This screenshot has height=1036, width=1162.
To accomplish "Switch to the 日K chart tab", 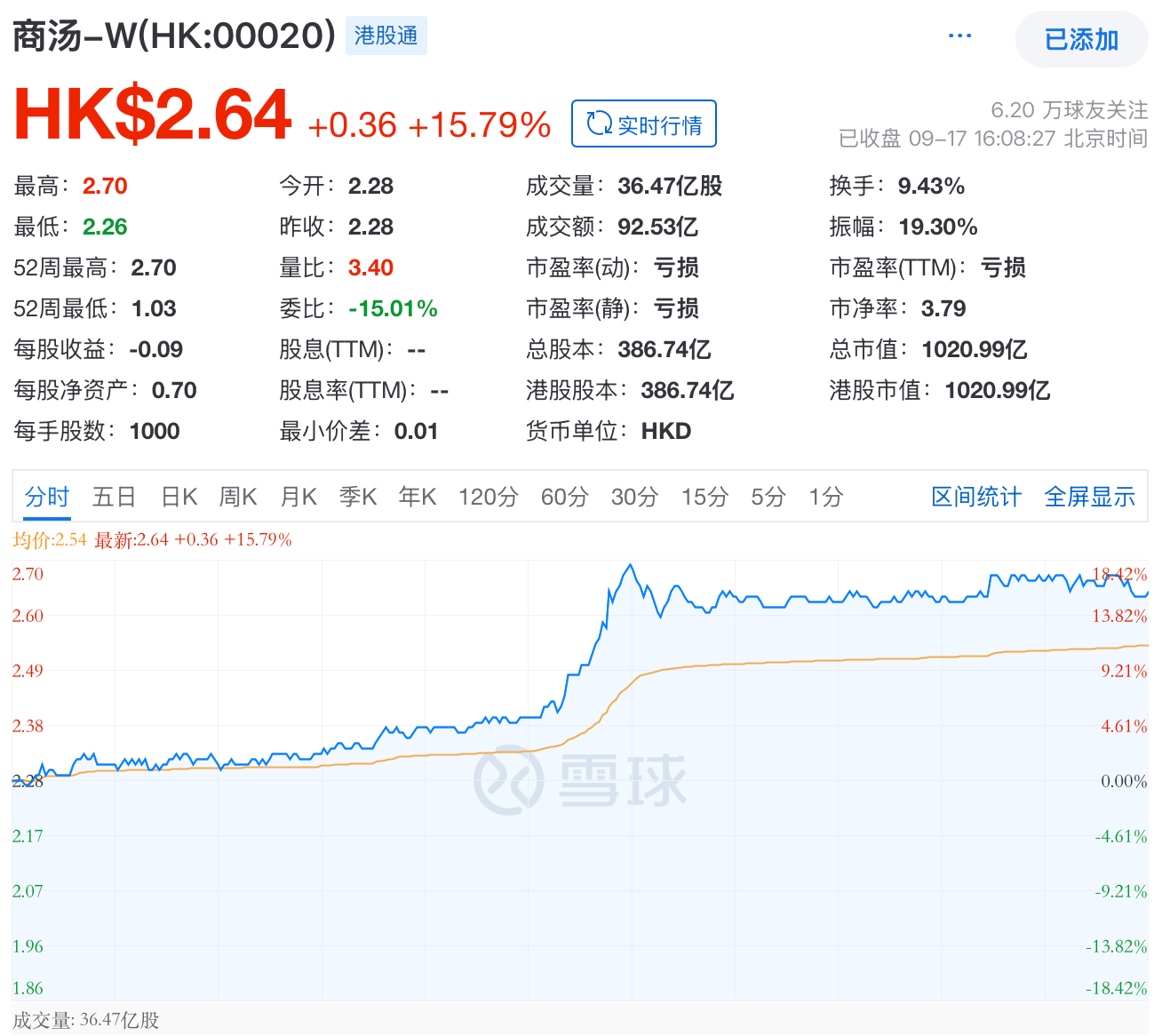I will coord(179,497).
